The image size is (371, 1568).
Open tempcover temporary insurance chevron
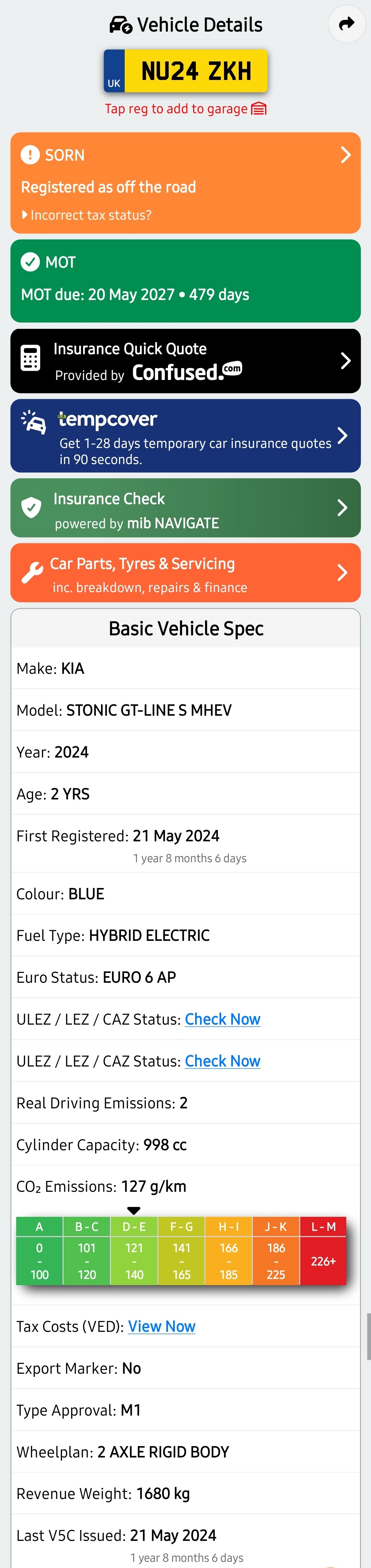(x=342, y=435)
